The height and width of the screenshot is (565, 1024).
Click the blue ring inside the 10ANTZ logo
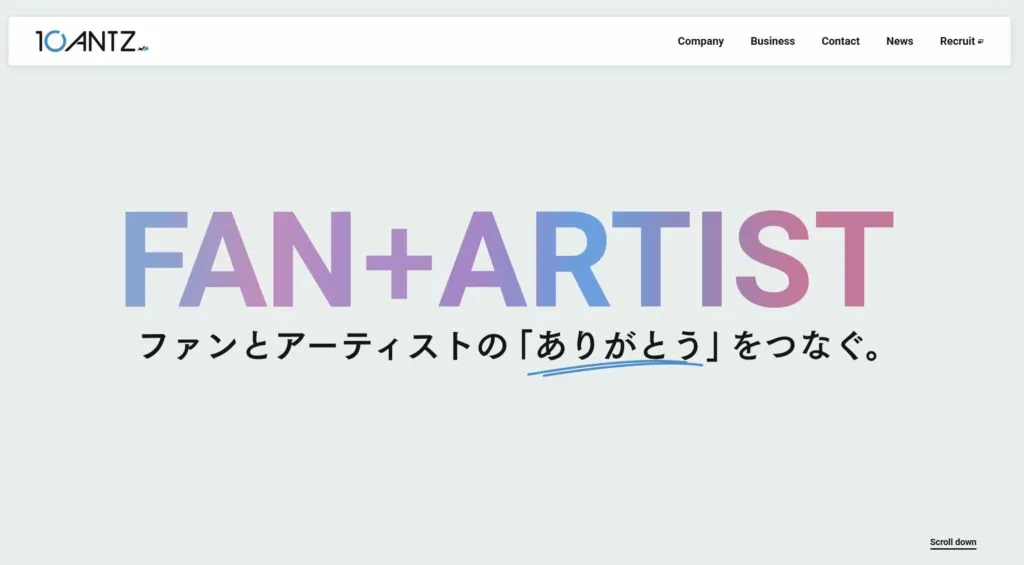pyautogui.click(x=56, y=41)
